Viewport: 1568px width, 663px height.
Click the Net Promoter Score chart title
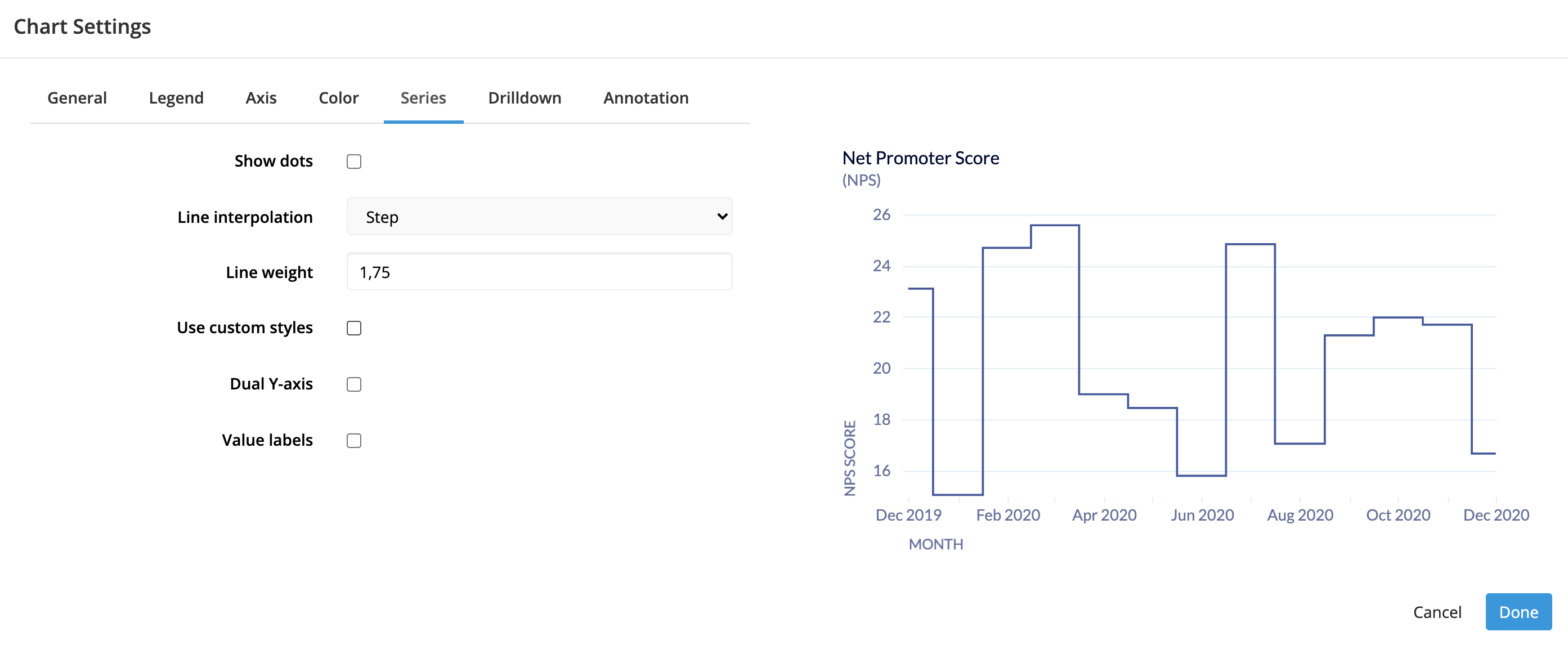(920, 158)
